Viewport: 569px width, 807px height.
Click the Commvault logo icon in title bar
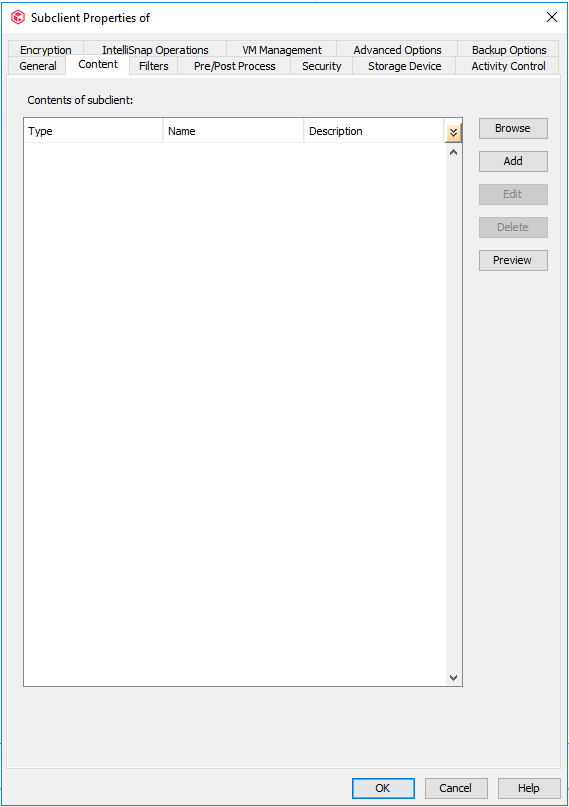pos(18,17)
